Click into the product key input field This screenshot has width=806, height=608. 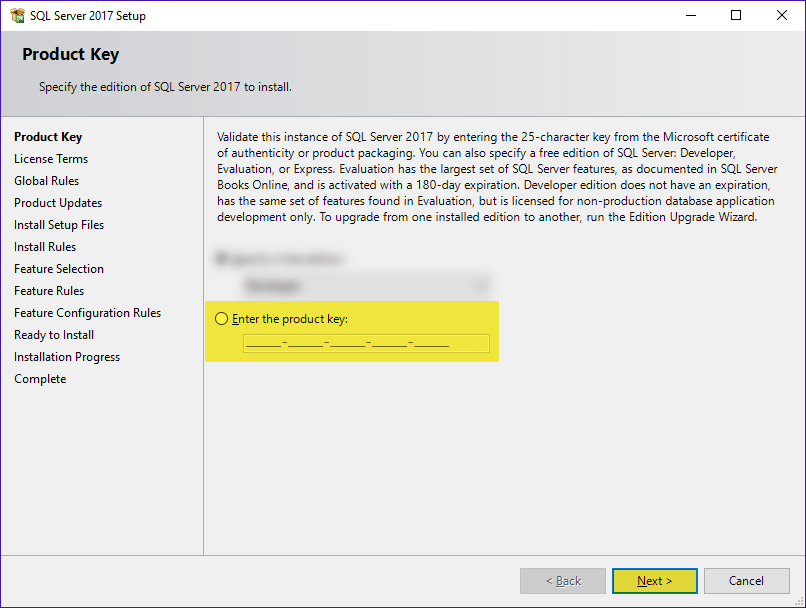[x=367, y=343]
